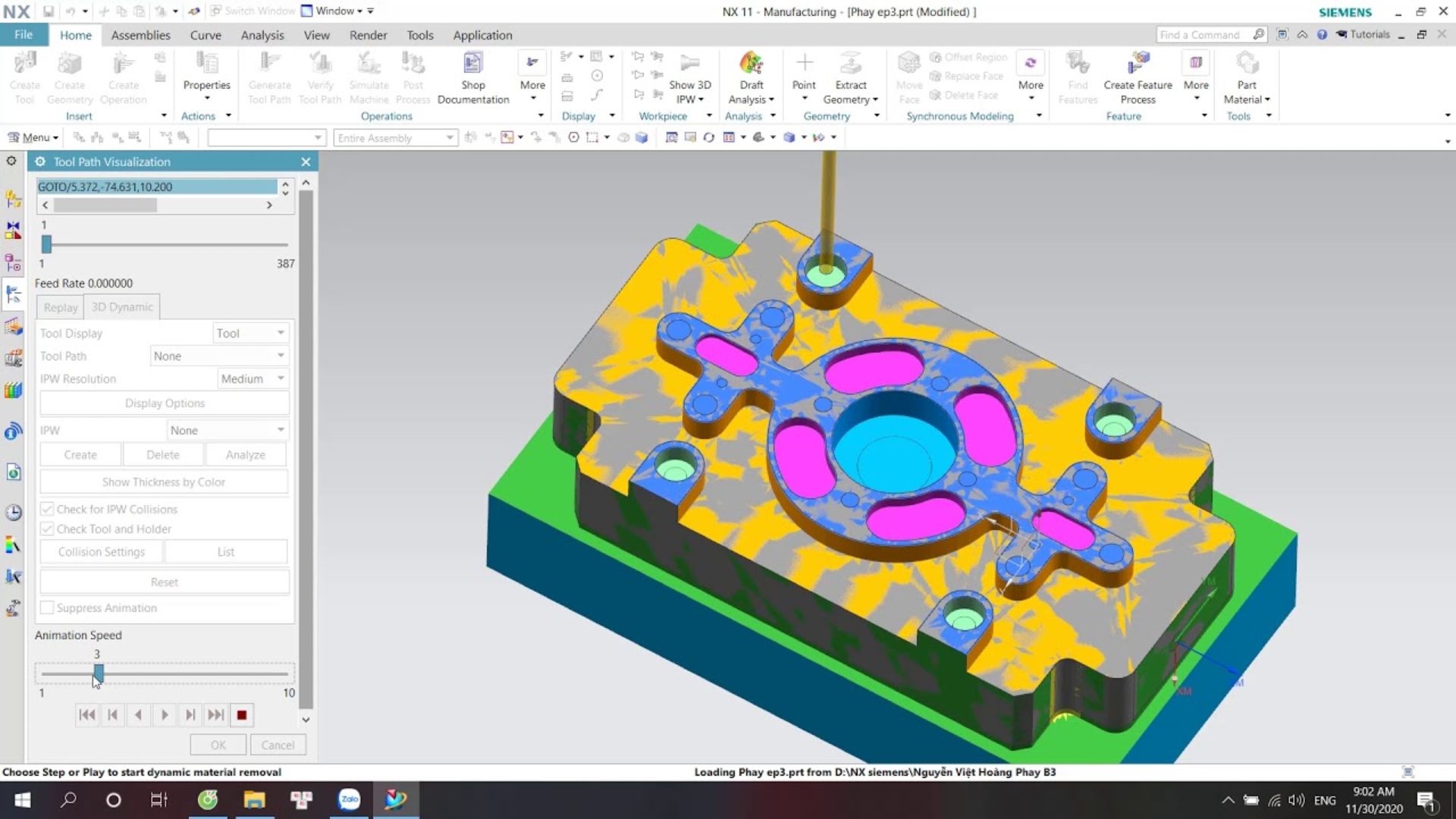Open Collision Settings

coord(102,551)
